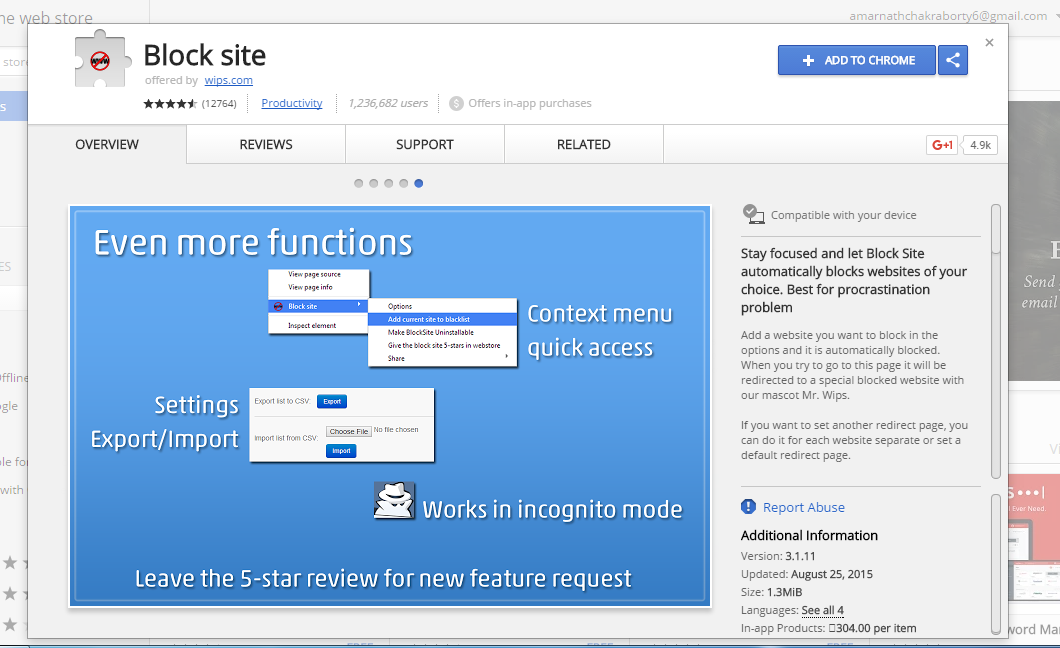This screenshot has width=1060, height=648.
Task: Show the second screenshot via carousel dot
Action: (373, 183)
